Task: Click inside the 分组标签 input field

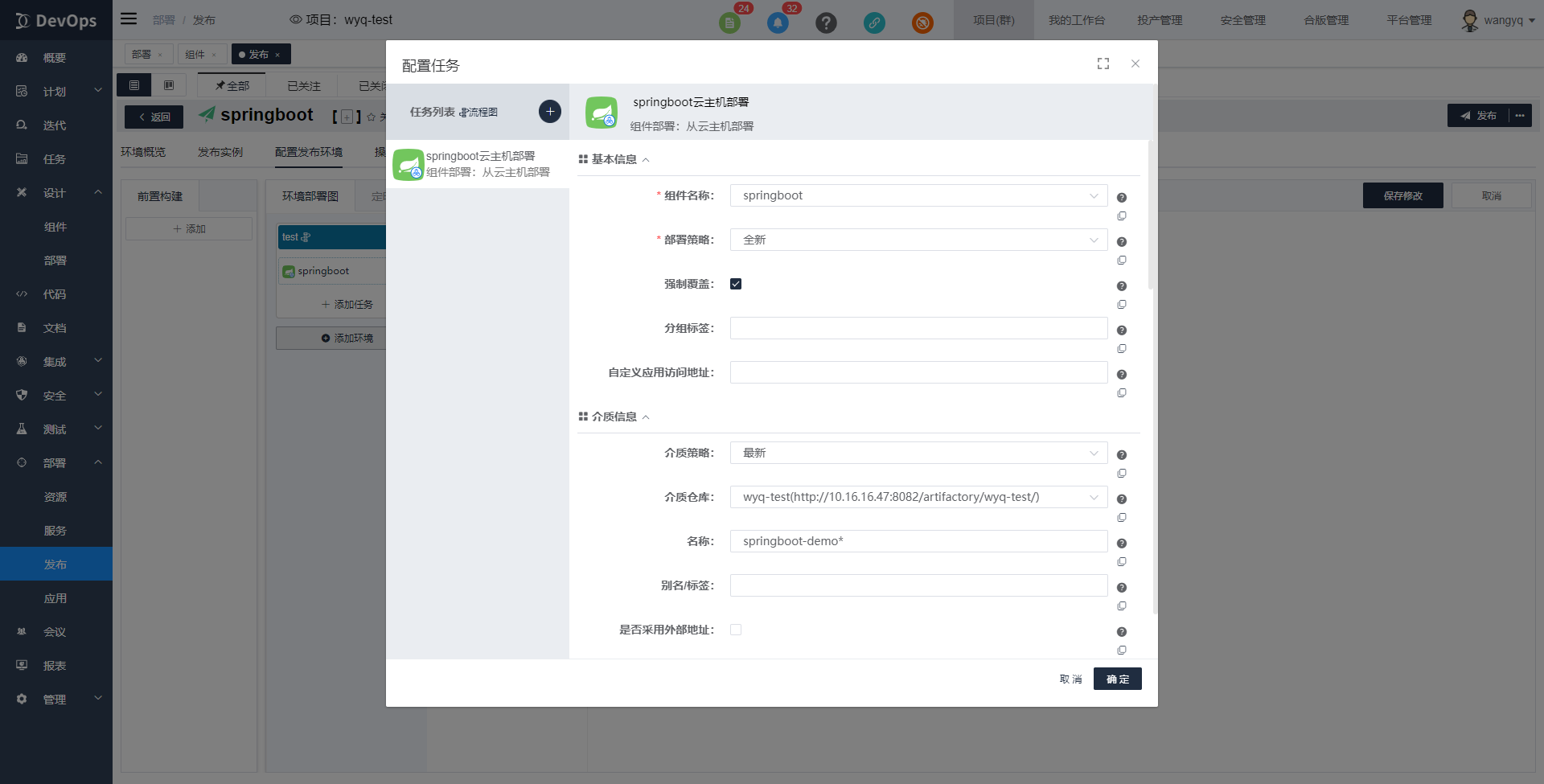Action: click(x=917, y=328)
